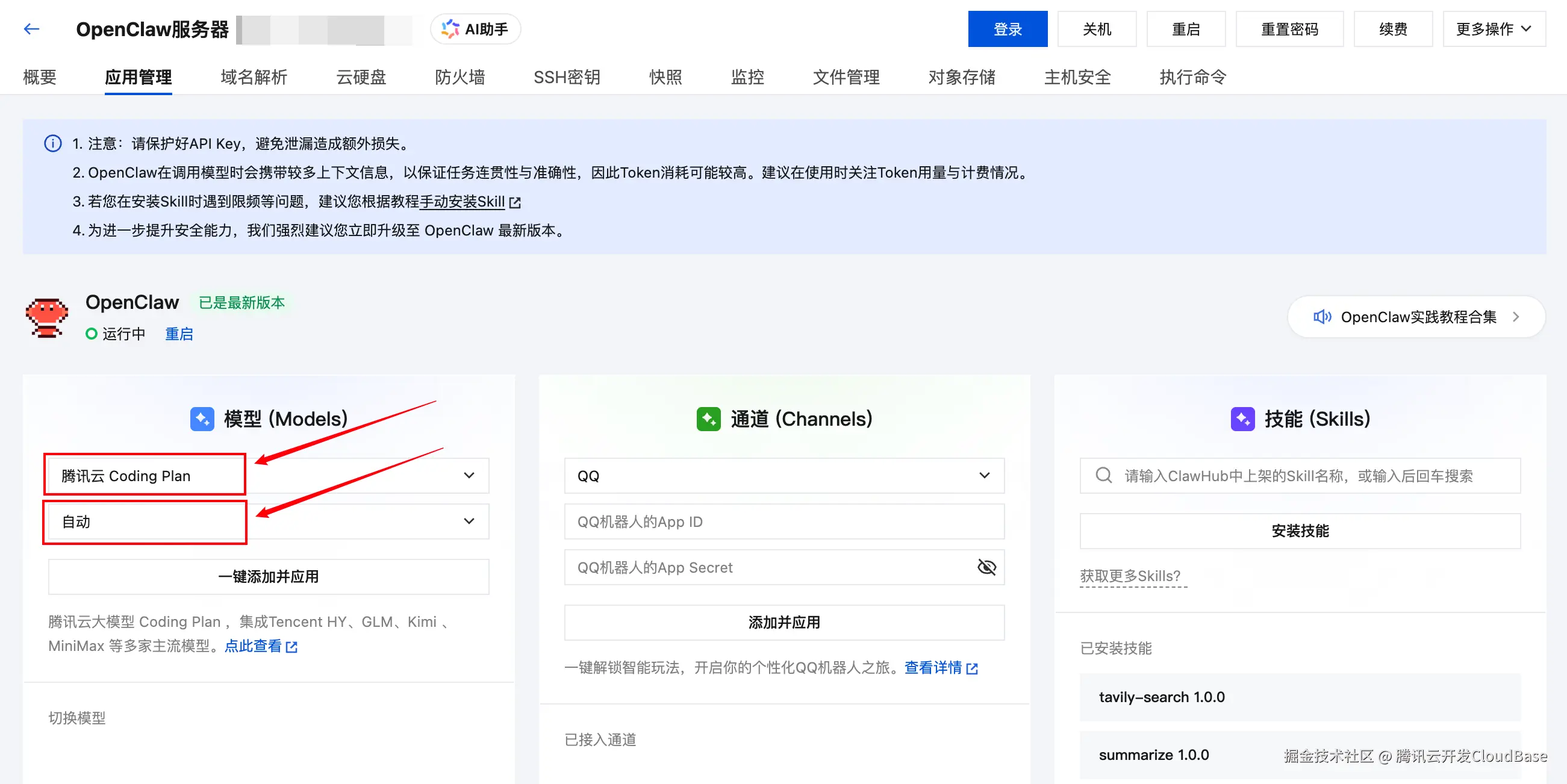Expand the 自动 model dropdown
Image resolution: width=1567 pixels, height=784 pixels.
coord(469,521)
